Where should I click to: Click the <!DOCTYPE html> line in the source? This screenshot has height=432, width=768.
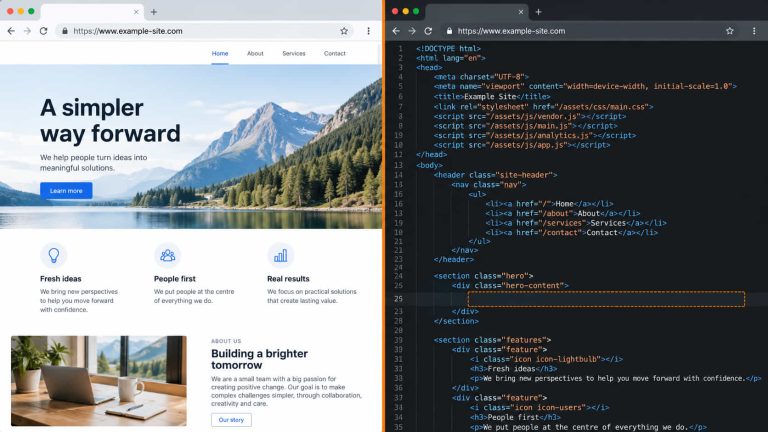click(448, 48)
